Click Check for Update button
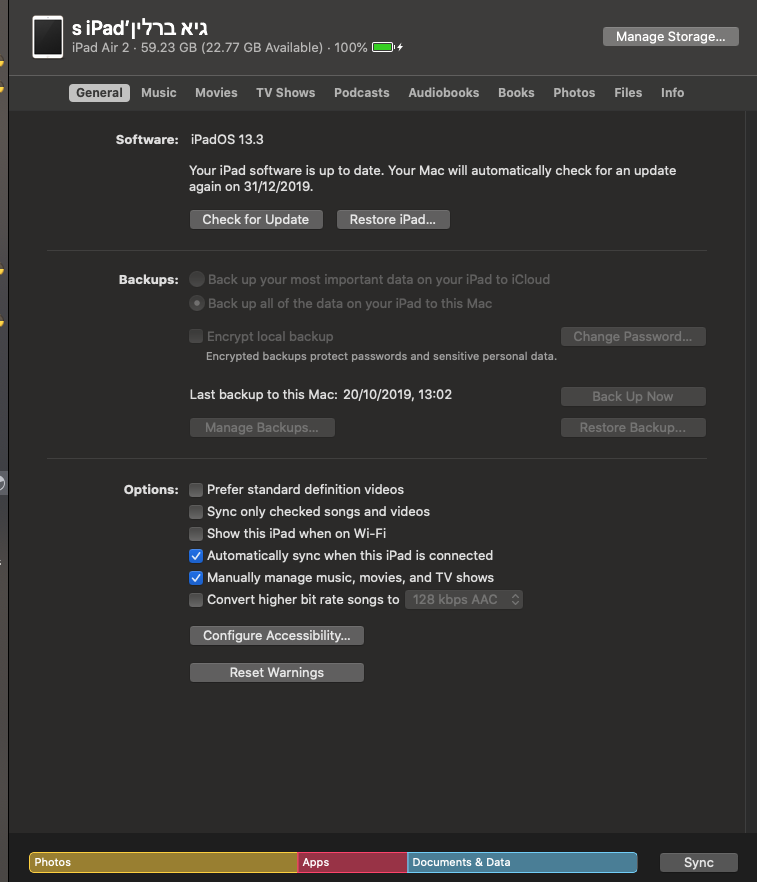The image size is (757, 882). 256,219
